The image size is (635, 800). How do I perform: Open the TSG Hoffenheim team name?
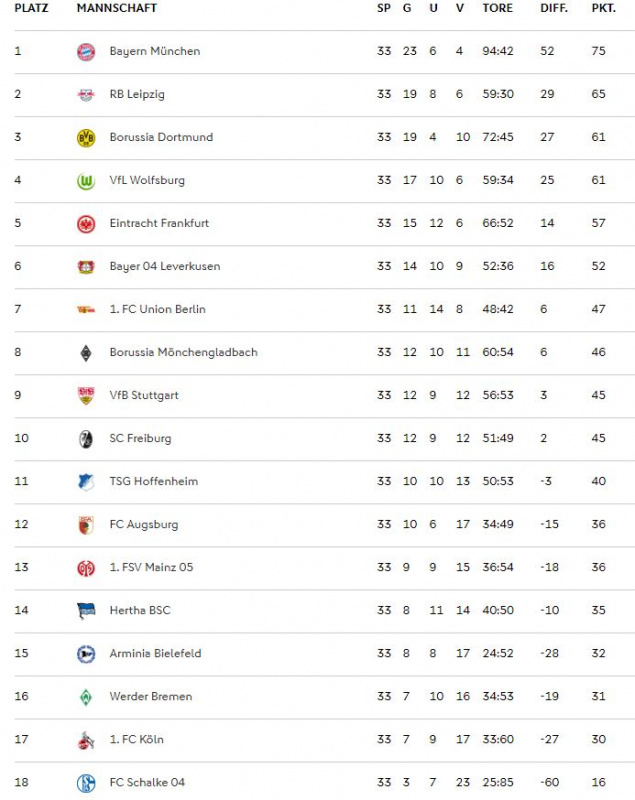(x=154, y=481)
